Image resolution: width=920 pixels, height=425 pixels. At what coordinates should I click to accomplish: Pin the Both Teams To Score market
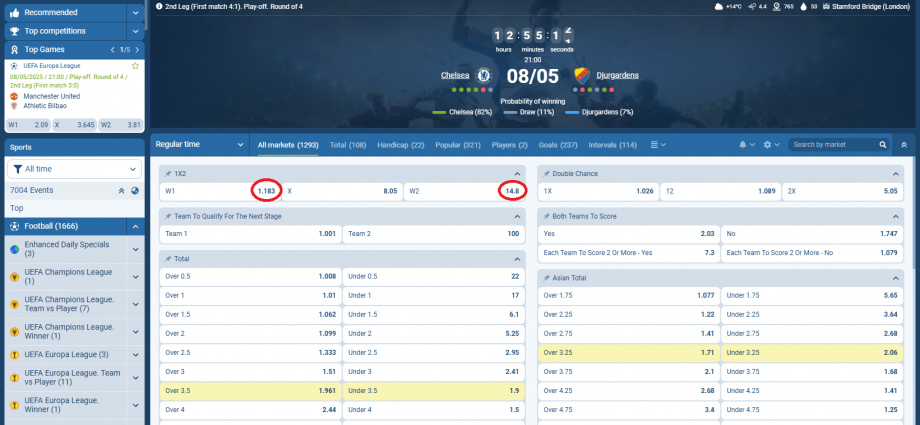pyautogui.click(x=546, y=217)
